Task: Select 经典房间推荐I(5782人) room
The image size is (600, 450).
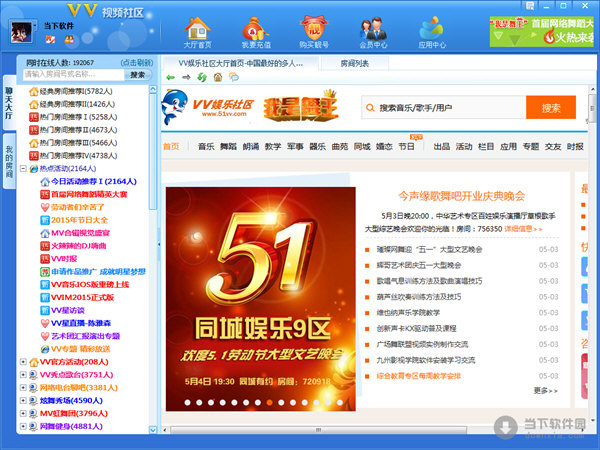Action: 71,91
